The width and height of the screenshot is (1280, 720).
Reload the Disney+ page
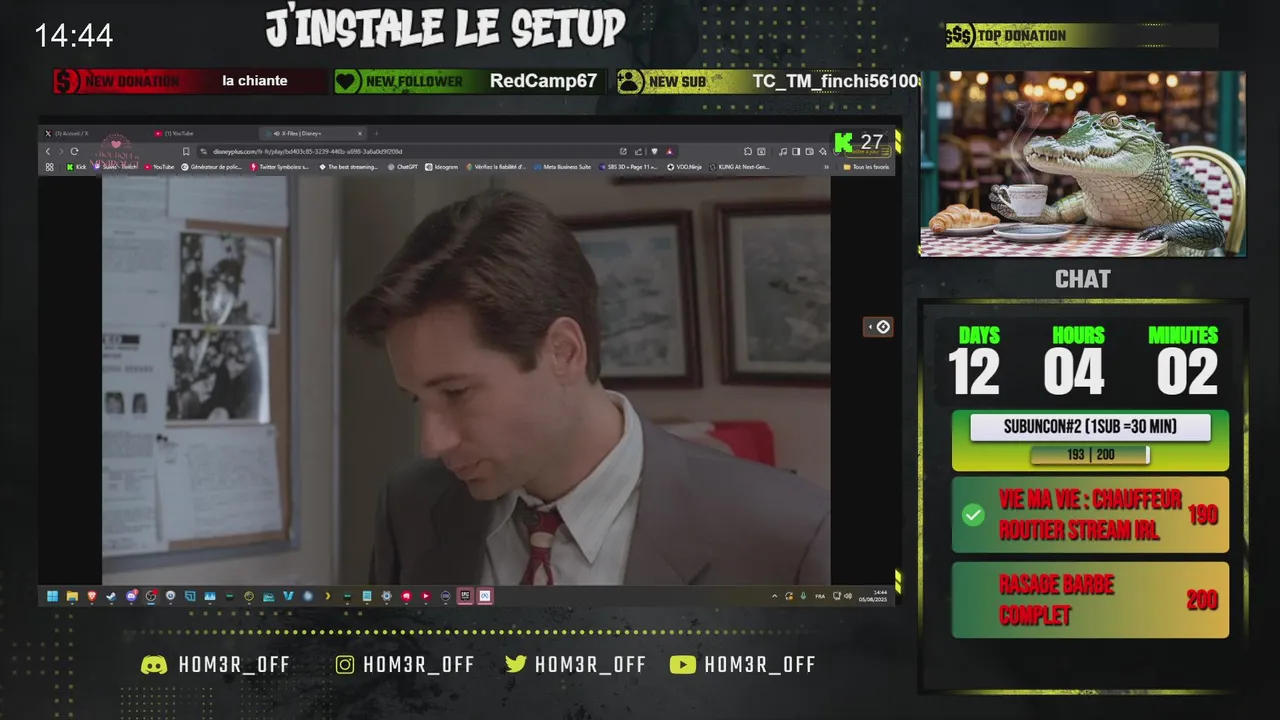pos(74,151)
